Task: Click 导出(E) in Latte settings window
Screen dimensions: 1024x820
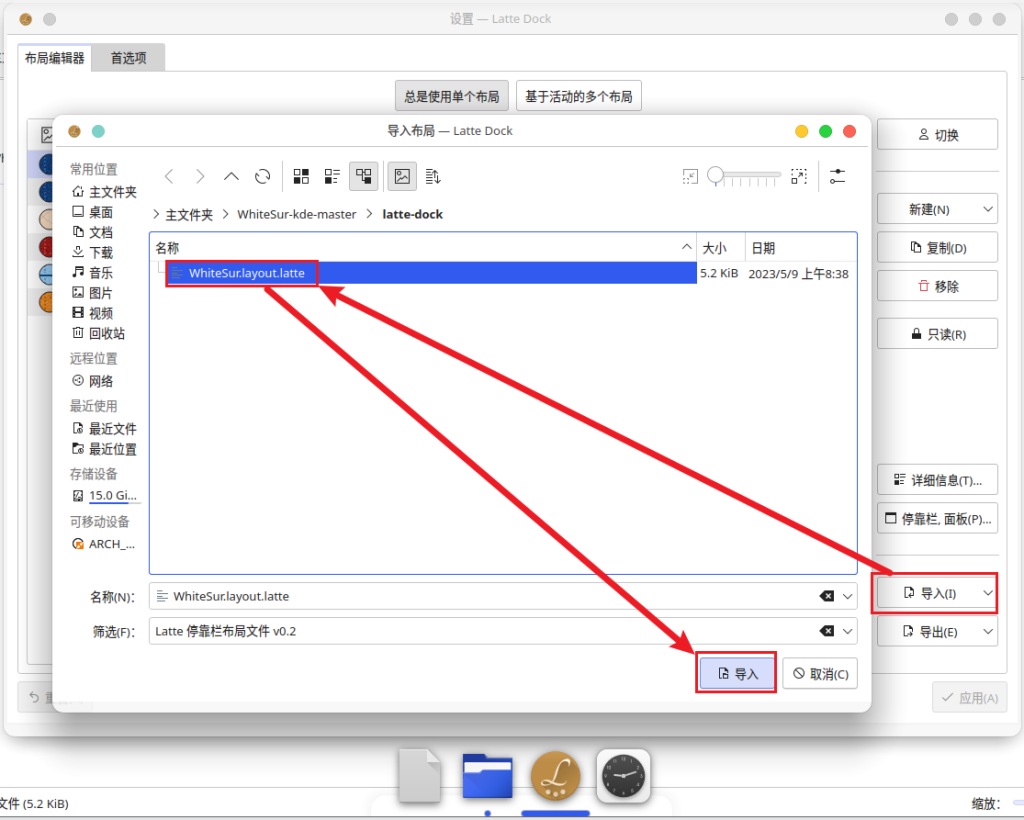Action: [928, 631]
